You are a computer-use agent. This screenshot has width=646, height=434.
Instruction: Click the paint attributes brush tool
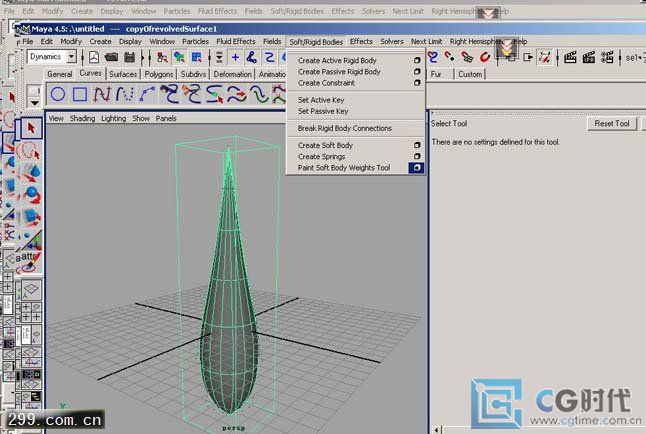click(30, 262)
